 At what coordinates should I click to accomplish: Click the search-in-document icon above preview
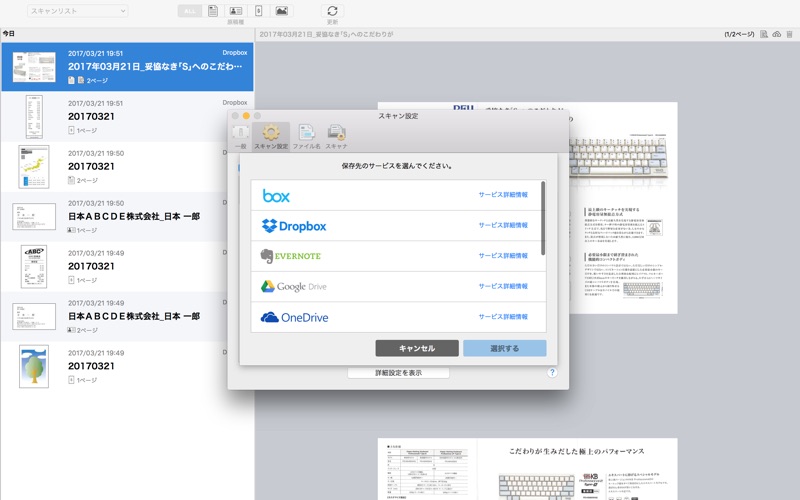pos(764,34)
